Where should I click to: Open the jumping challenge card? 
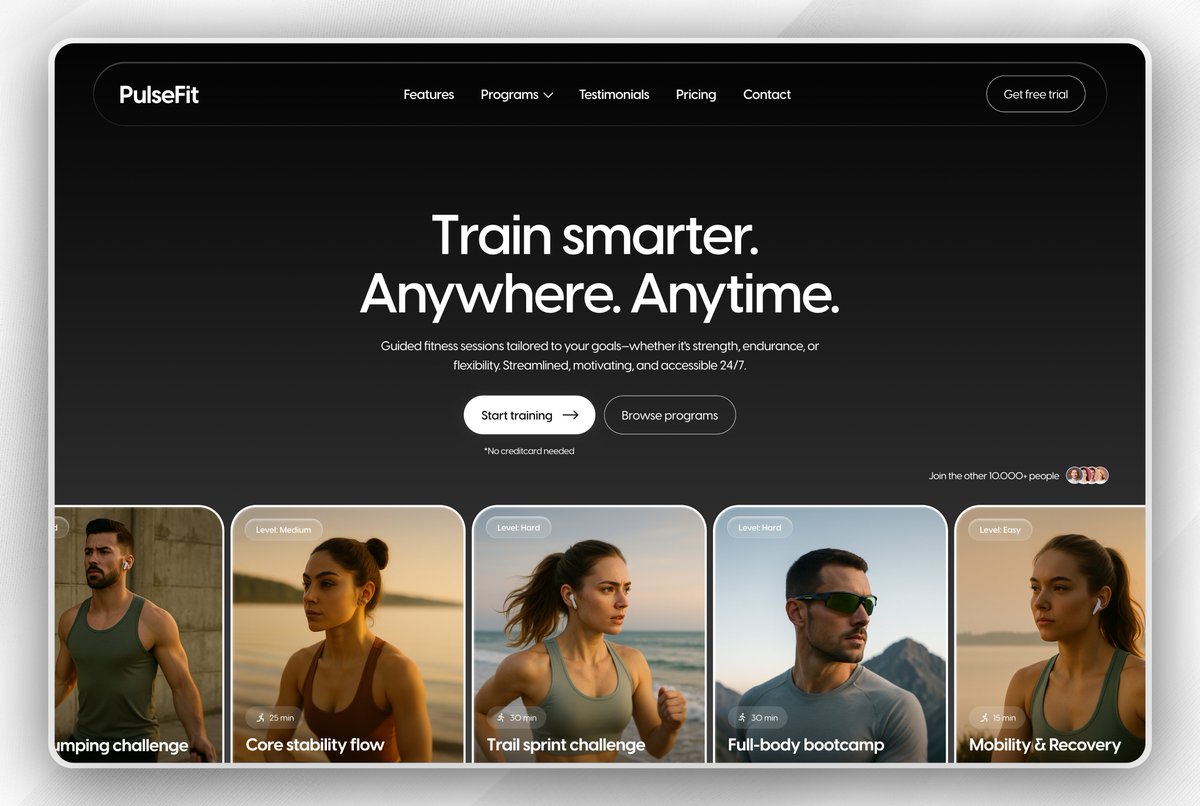[139, 634]
